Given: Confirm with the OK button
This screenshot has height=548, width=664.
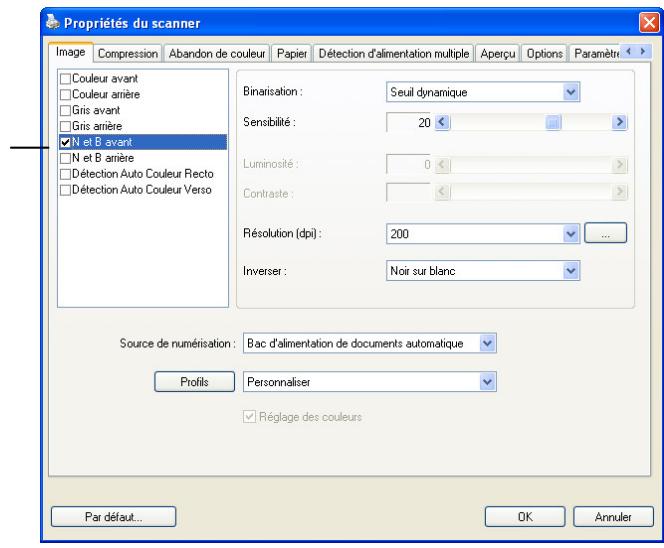Looking at the screenshot, I should click(525, 517).
